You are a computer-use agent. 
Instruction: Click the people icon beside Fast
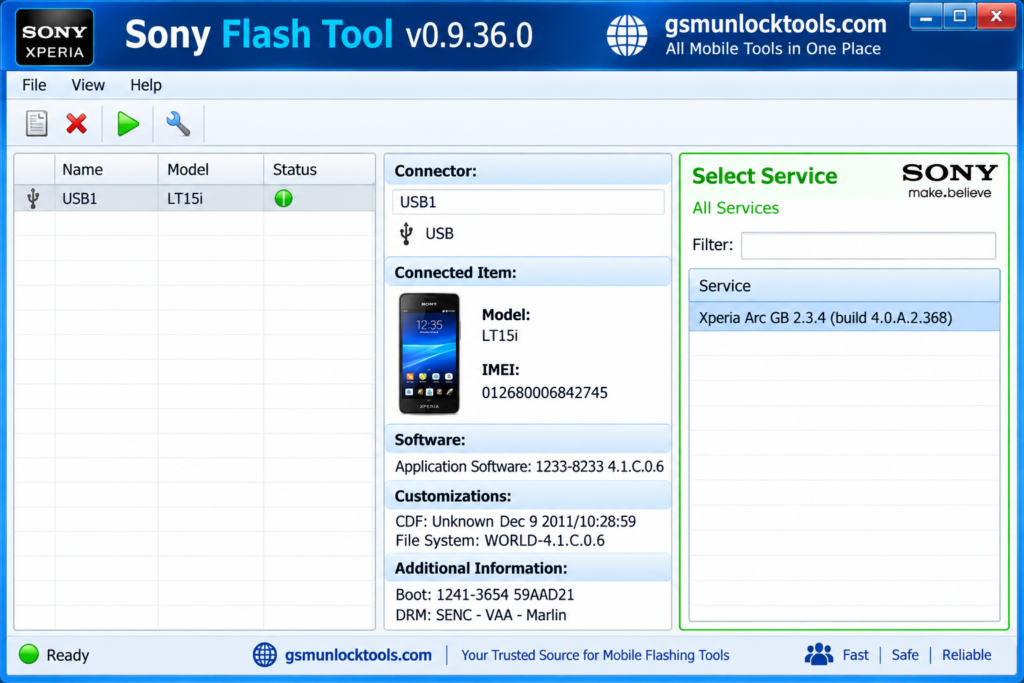click(x=819, y=654)
